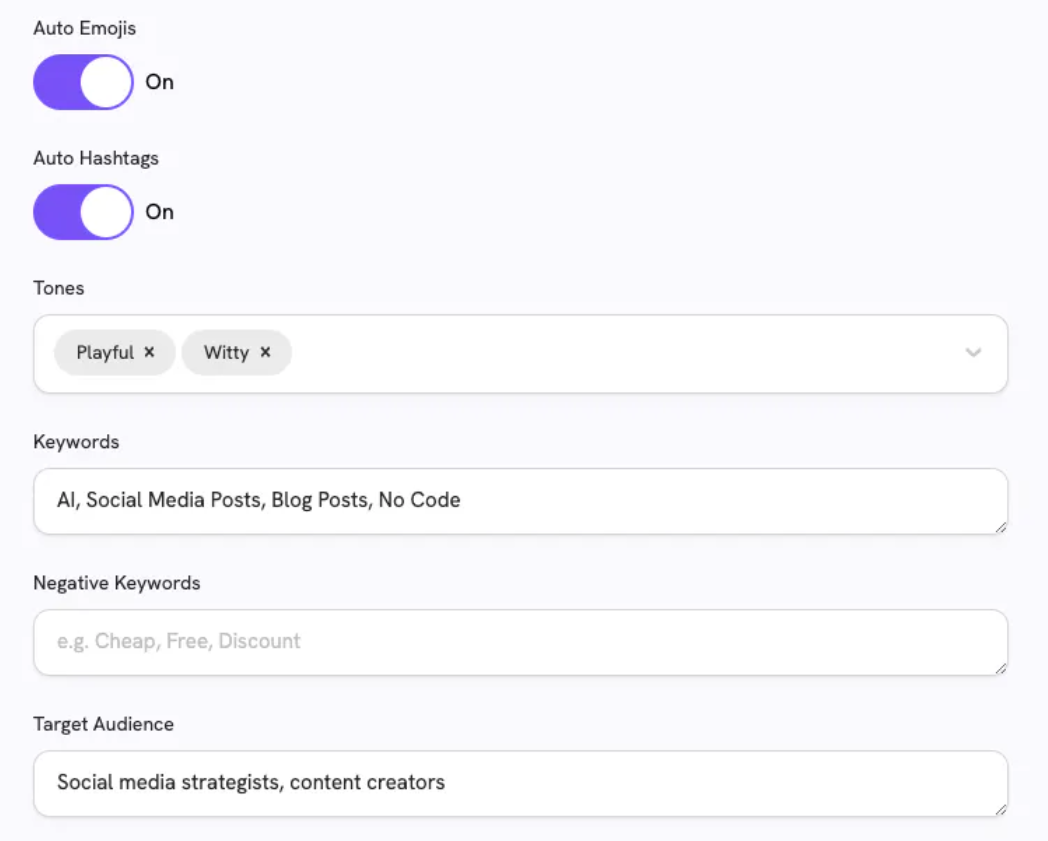Expand the Tones dropdown chevron

(973, 352)
